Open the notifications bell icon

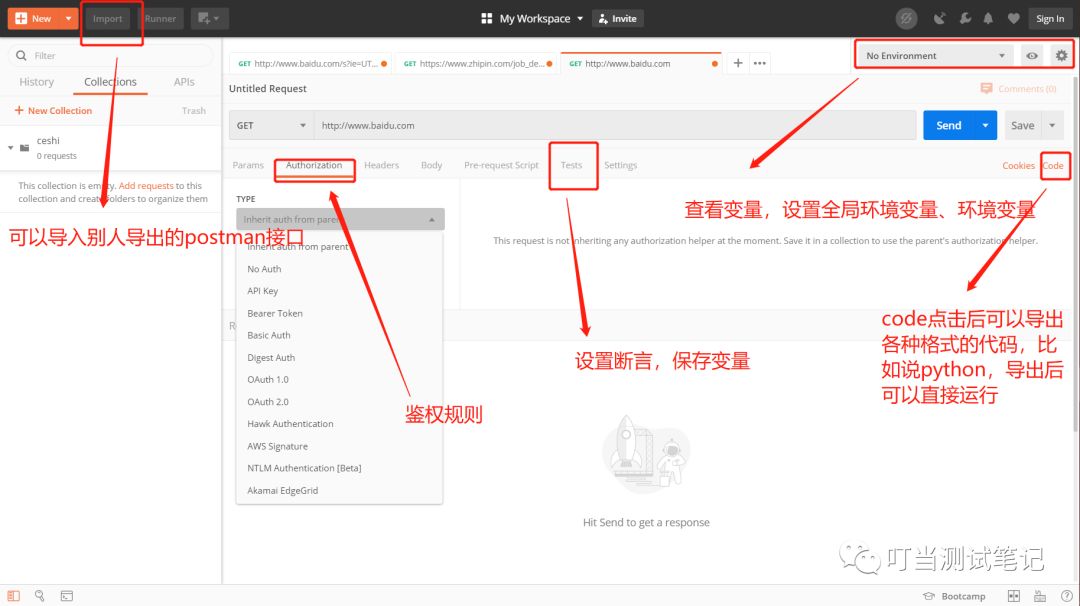tap(988, 19)
